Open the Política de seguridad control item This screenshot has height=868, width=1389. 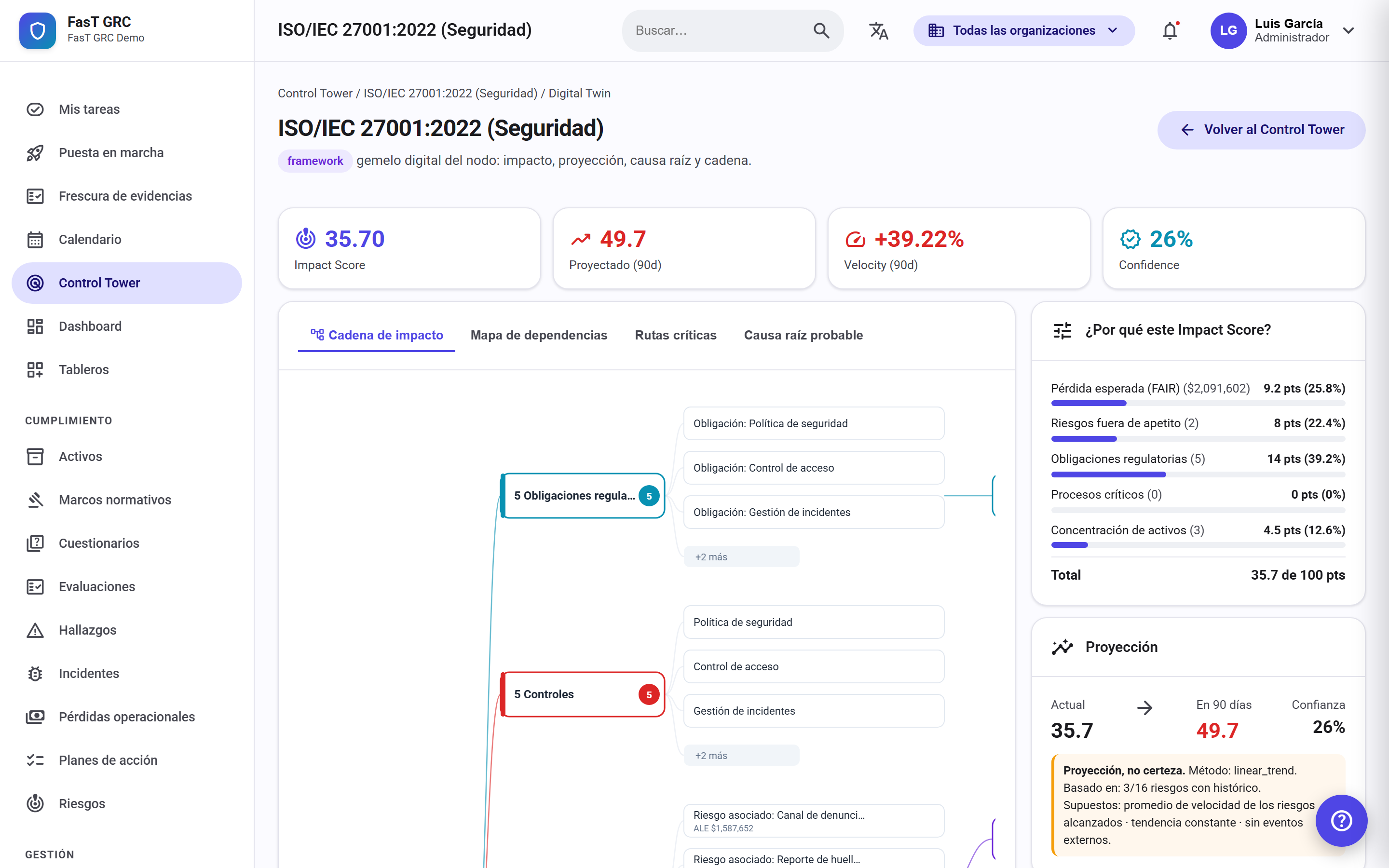tap(813, 622)
